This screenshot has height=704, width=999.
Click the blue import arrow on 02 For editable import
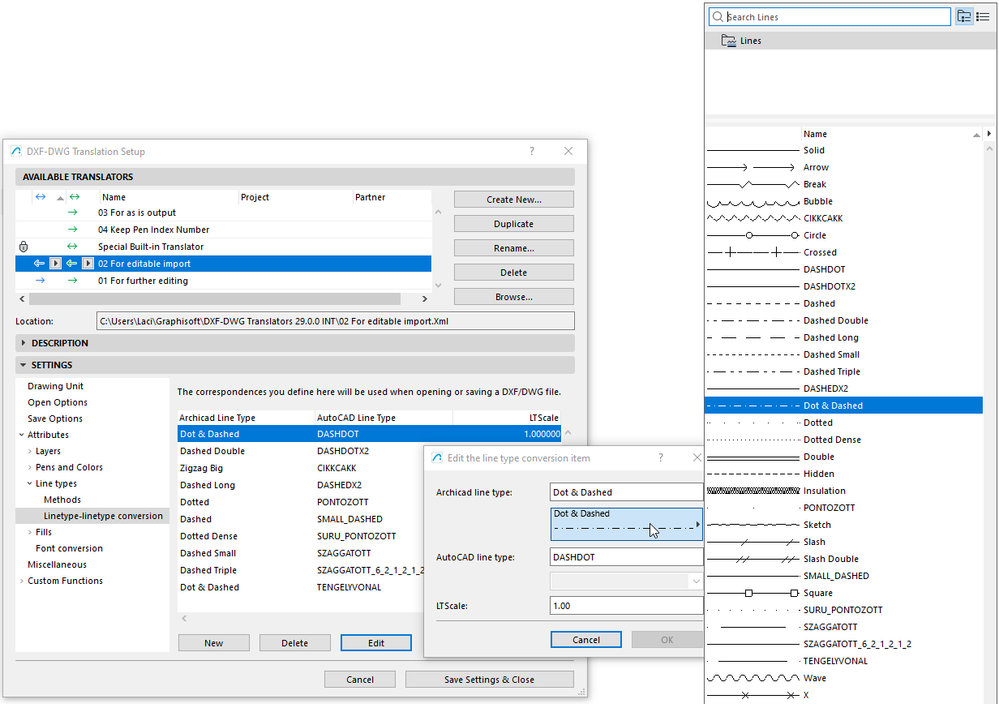click(x=40, y=263)
